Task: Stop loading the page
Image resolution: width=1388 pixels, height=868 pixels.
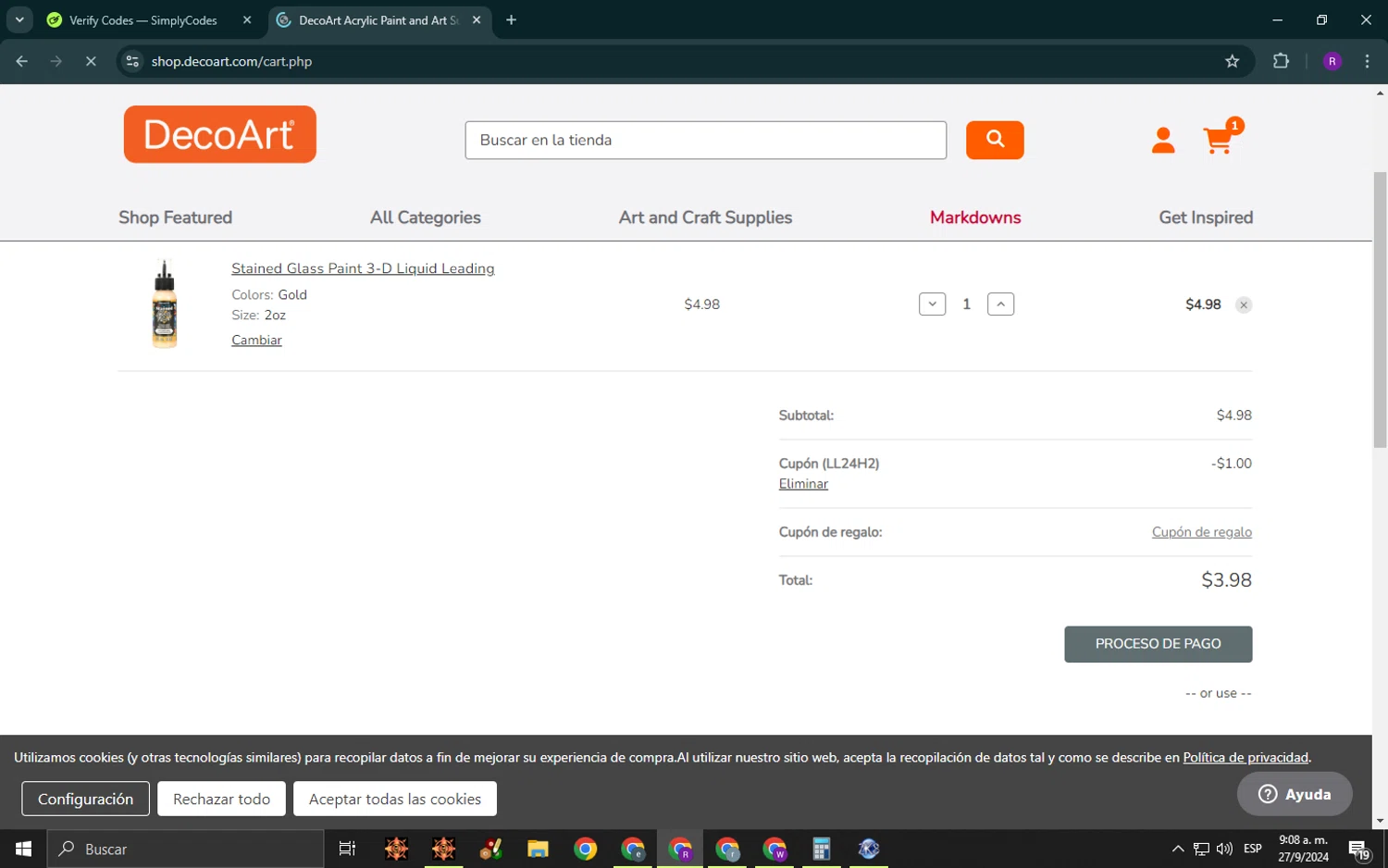Action: [91, 61]
